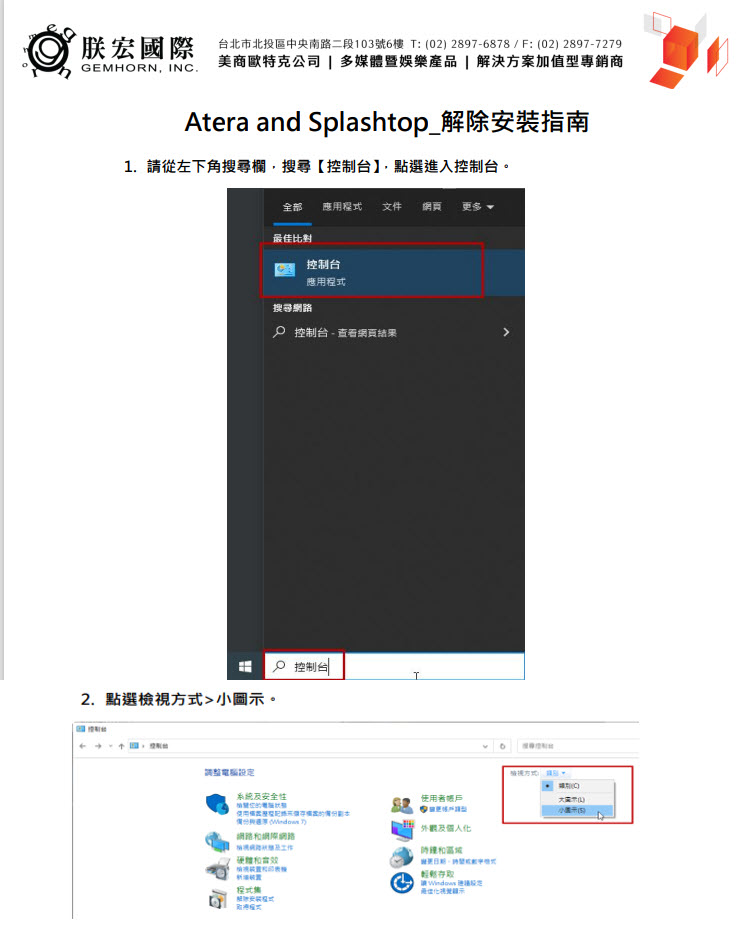
Task: Click the Windows Start button icon
Action: pos(244,666)
